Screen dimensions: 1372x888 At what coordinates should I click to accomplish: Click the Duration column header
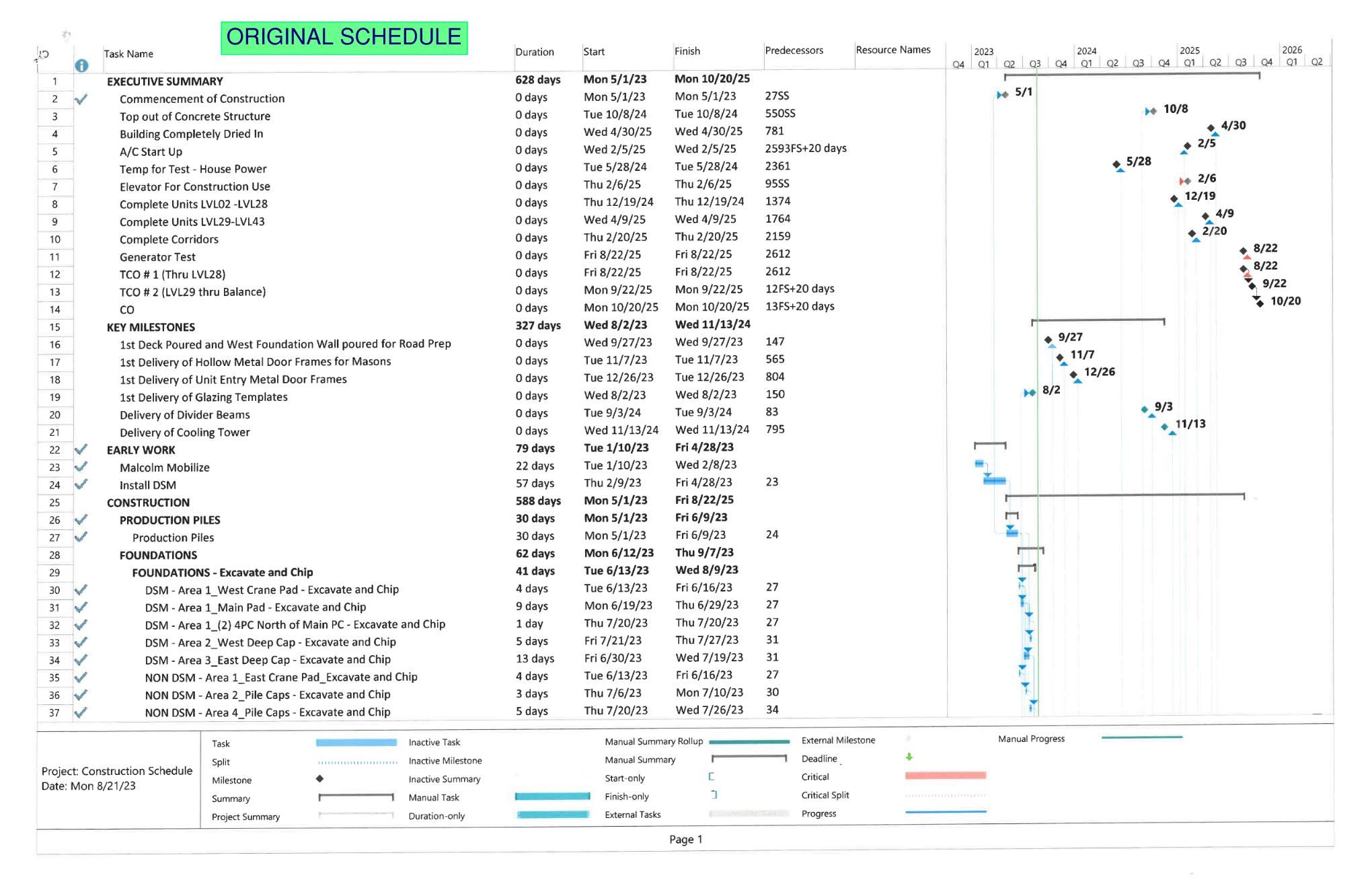[535, 52]
